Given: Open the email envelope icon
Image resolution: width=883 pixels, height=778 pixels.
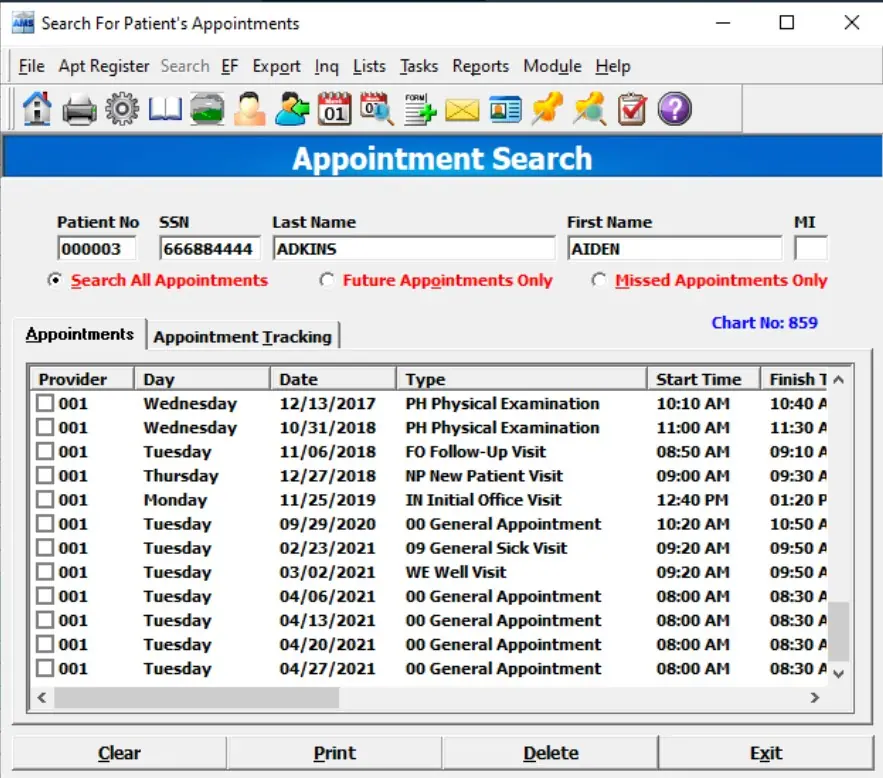Looking at the screenshot, I should pos(462,109).
